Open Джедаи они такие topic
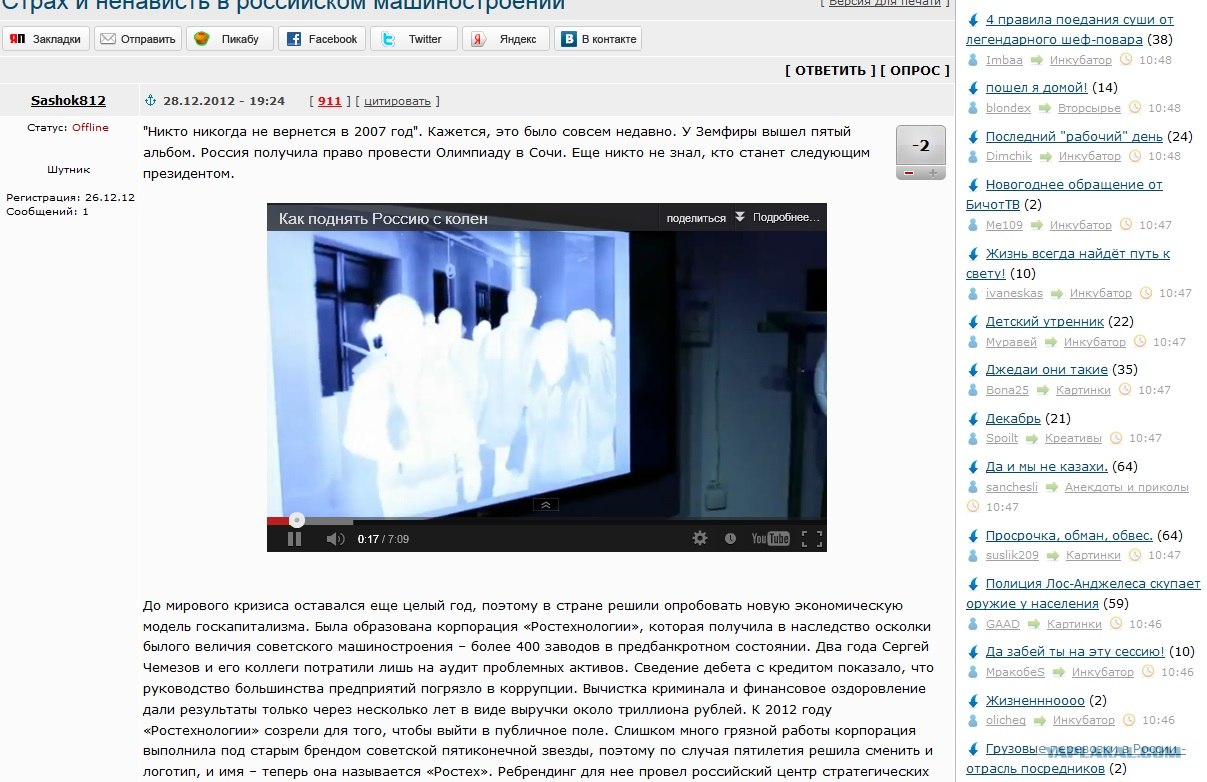1207x782 pixels. click(x=1047, y=369)
